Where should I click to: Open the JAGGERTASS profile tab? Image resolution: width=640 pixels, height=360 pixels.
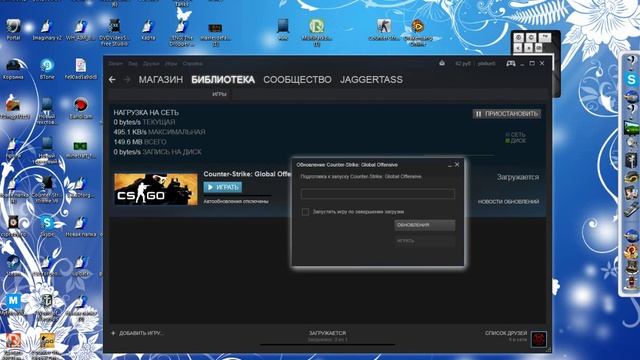point(371,80)
